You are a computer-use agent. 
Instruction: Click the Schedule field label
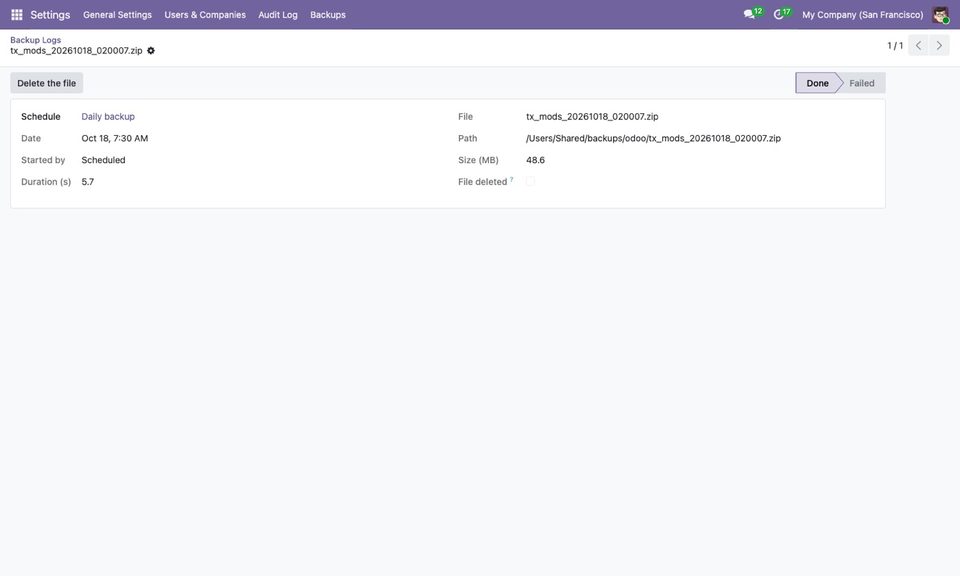[x=41, y=116]
